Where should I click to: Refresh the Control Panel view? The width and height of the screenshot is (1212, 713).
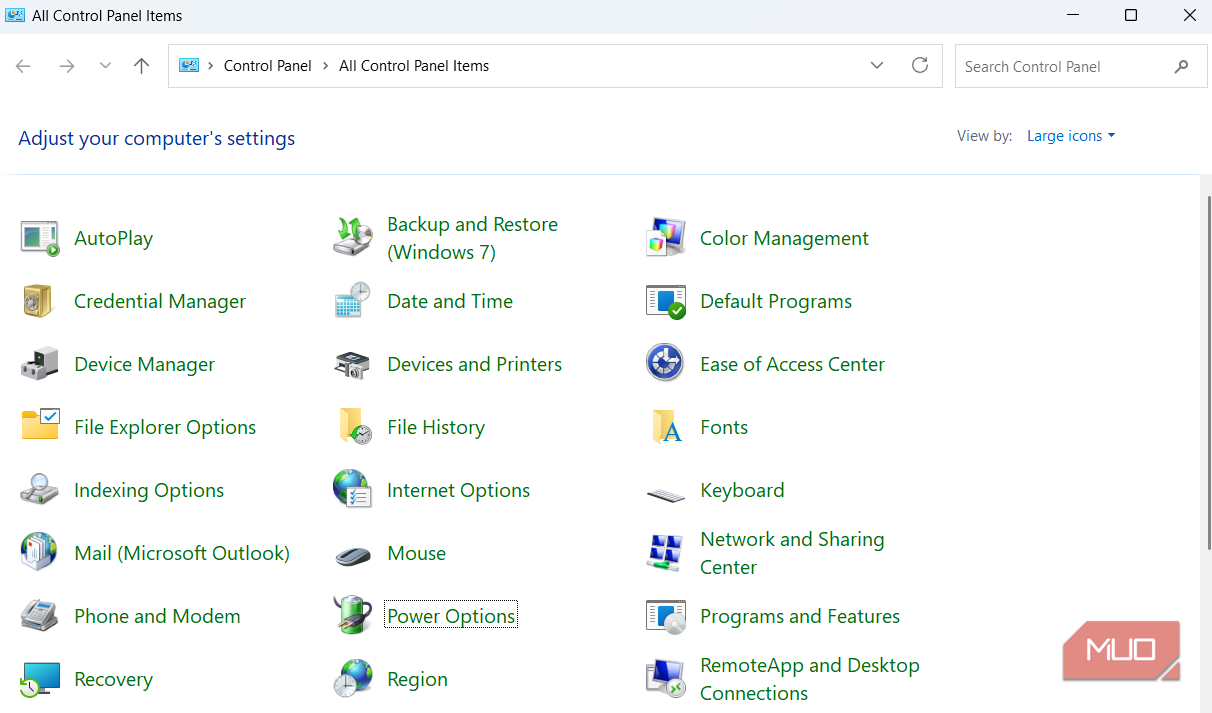(x=920, y=65)
